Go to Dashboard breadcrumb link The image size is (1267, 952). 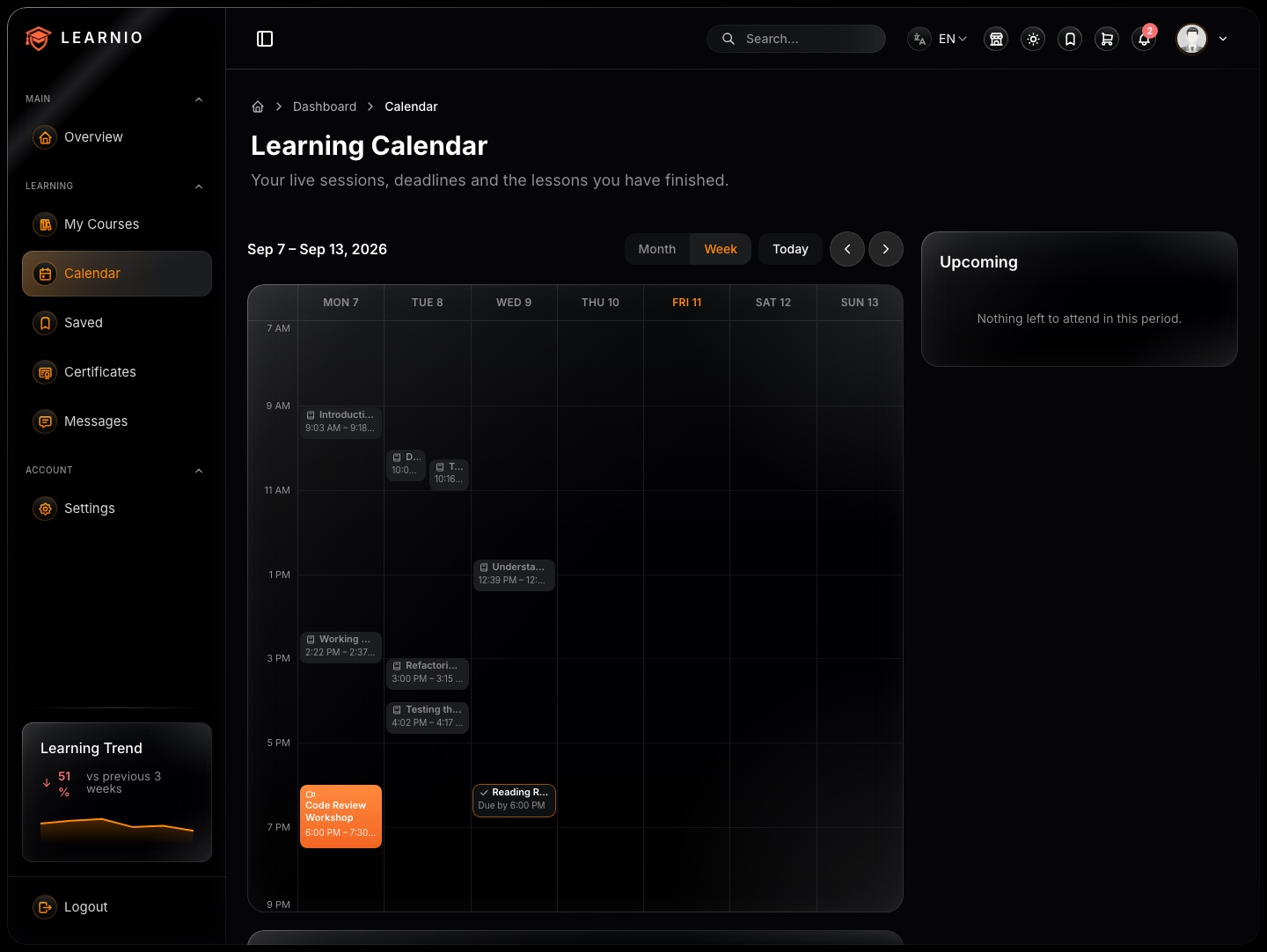325,106
